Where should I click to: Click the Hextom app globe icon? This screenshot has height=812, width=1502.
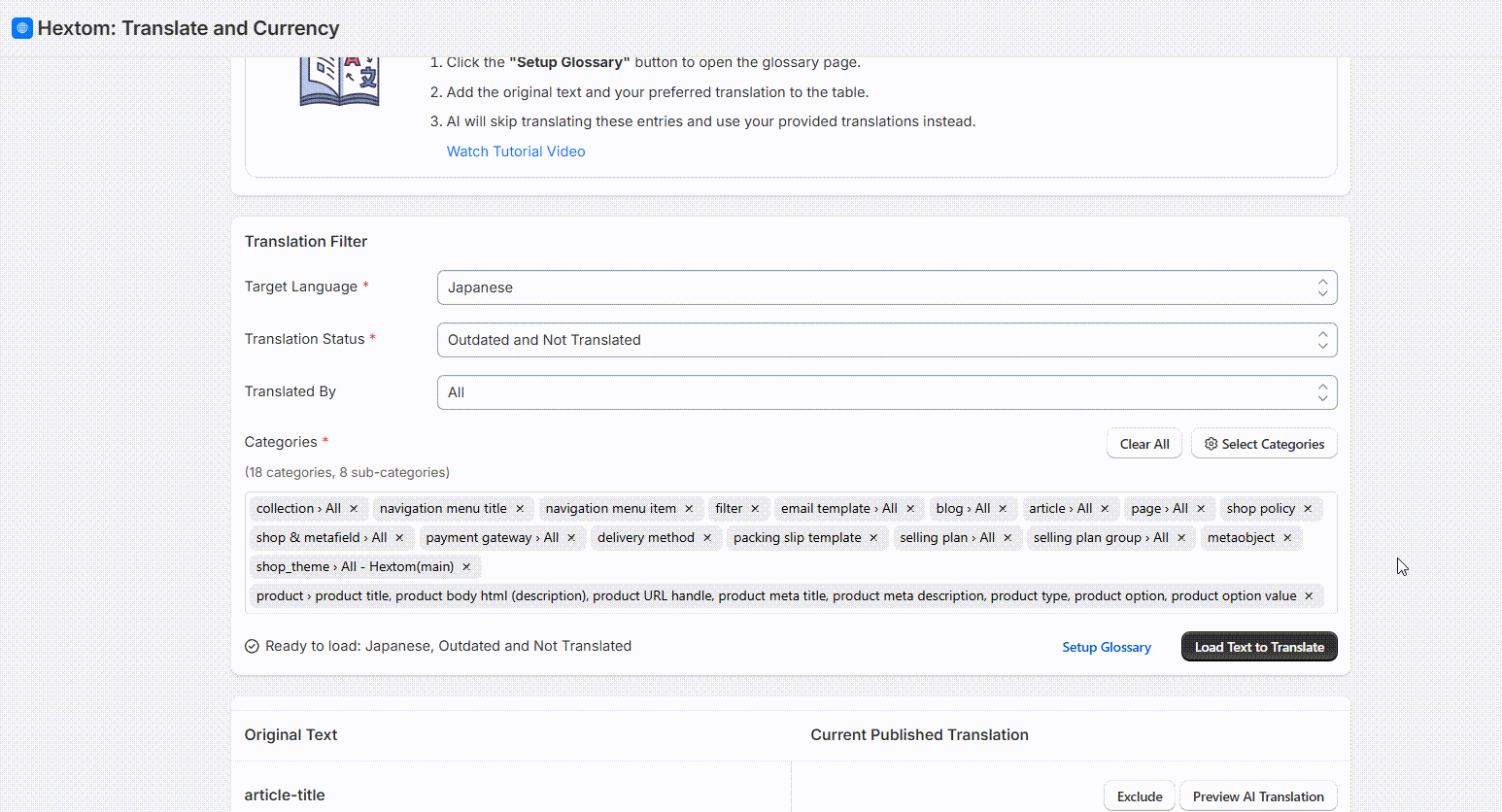click(x=22, y=28)
